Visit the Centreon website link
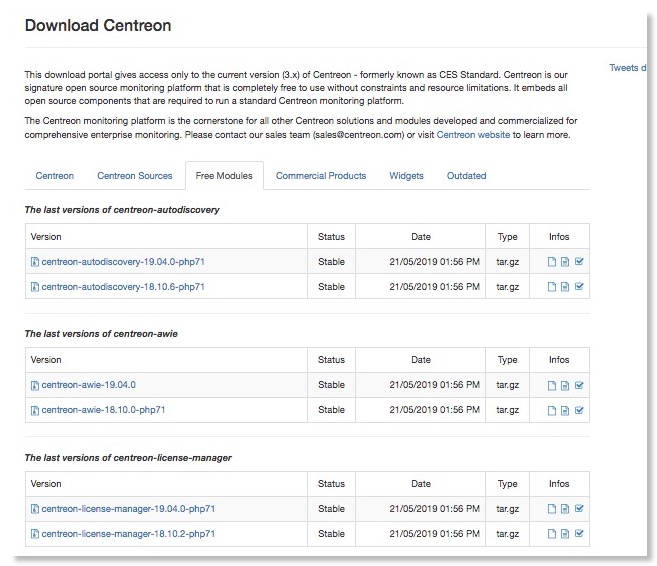The width and height of the screenshot is (657, 566). pyautogui.click(x=474, y=135)
